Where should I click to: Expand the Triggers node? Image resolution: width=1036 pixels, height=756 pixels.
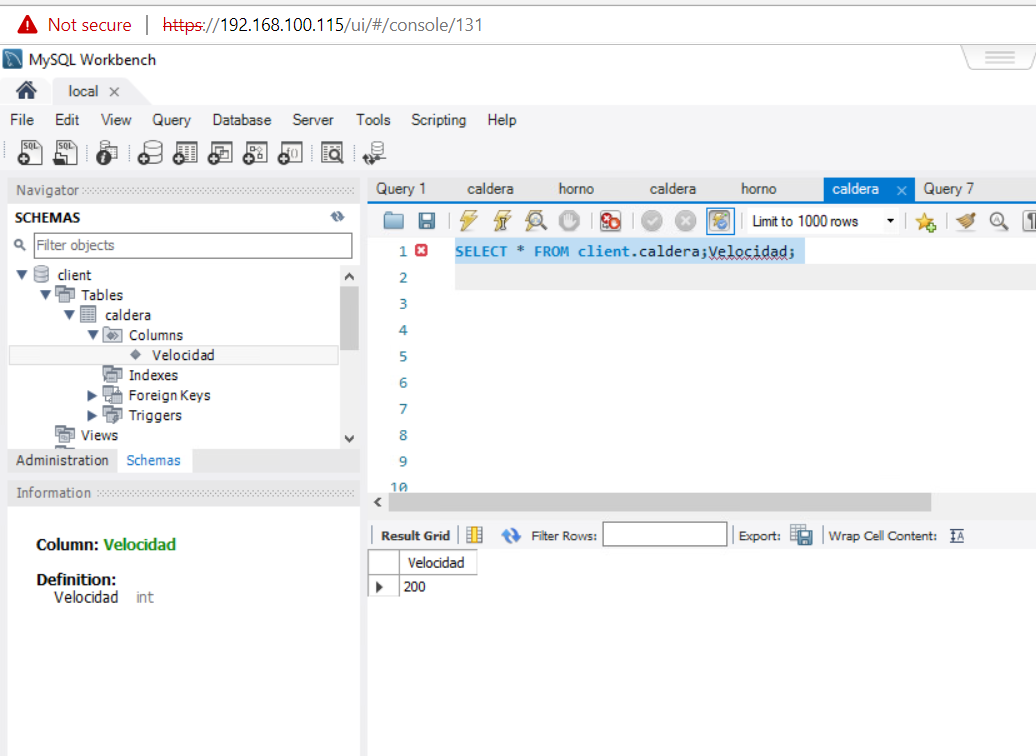(92, 415)
